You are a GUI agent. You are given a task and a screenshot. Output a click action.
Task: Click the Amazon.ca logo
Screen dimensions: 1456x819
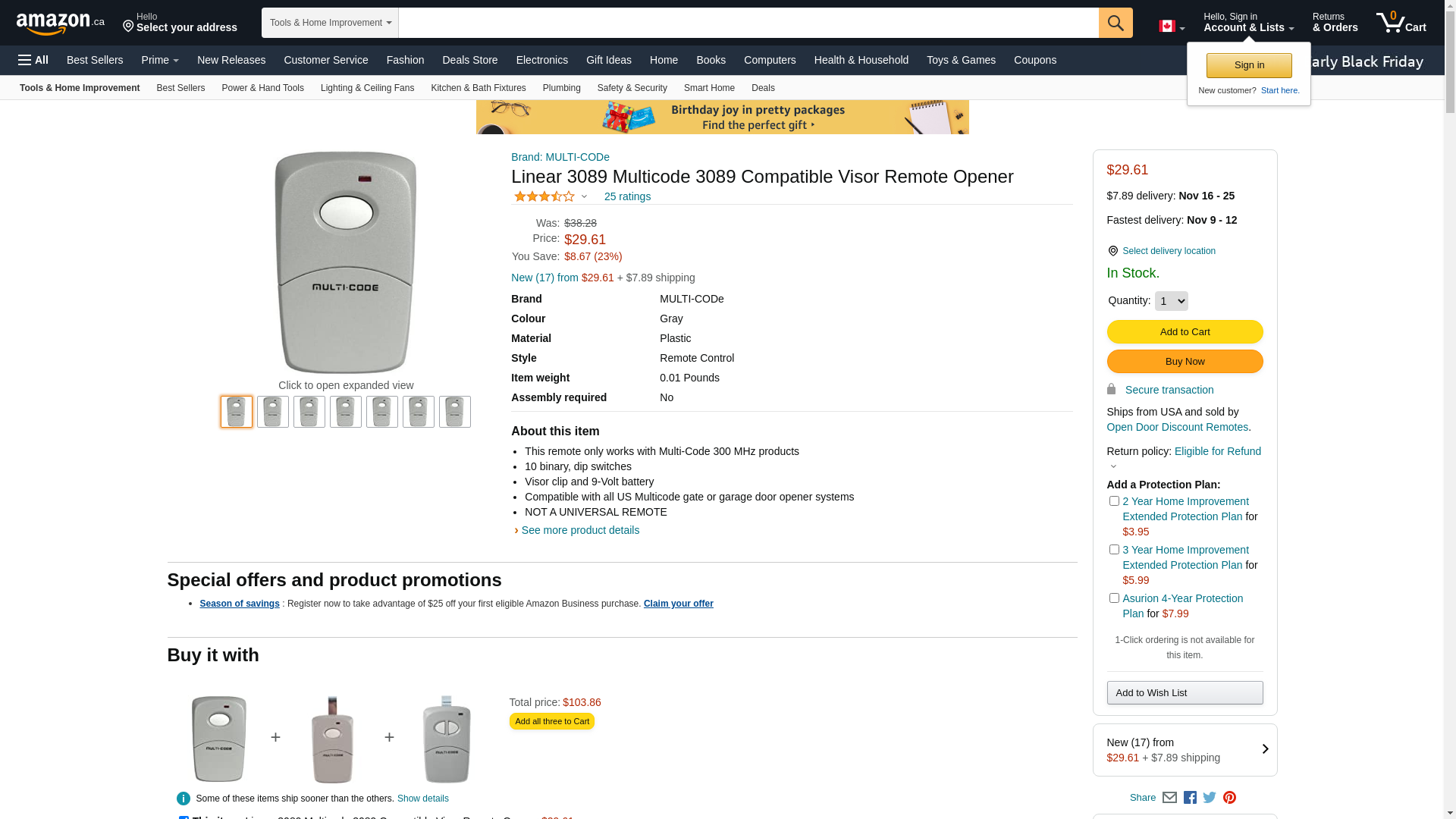(60, 24)
